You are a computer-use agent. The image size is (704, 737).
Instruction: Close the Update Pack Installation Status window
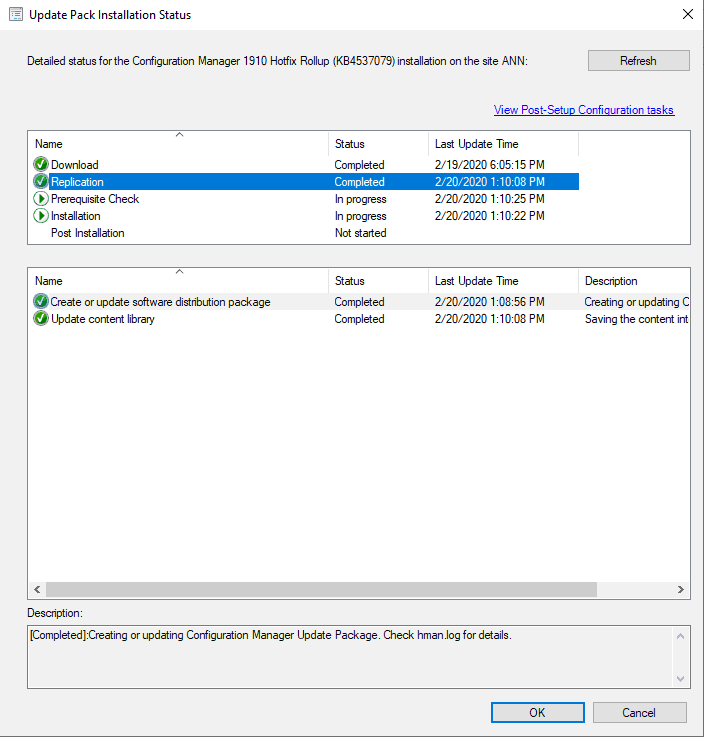[688, 15]
